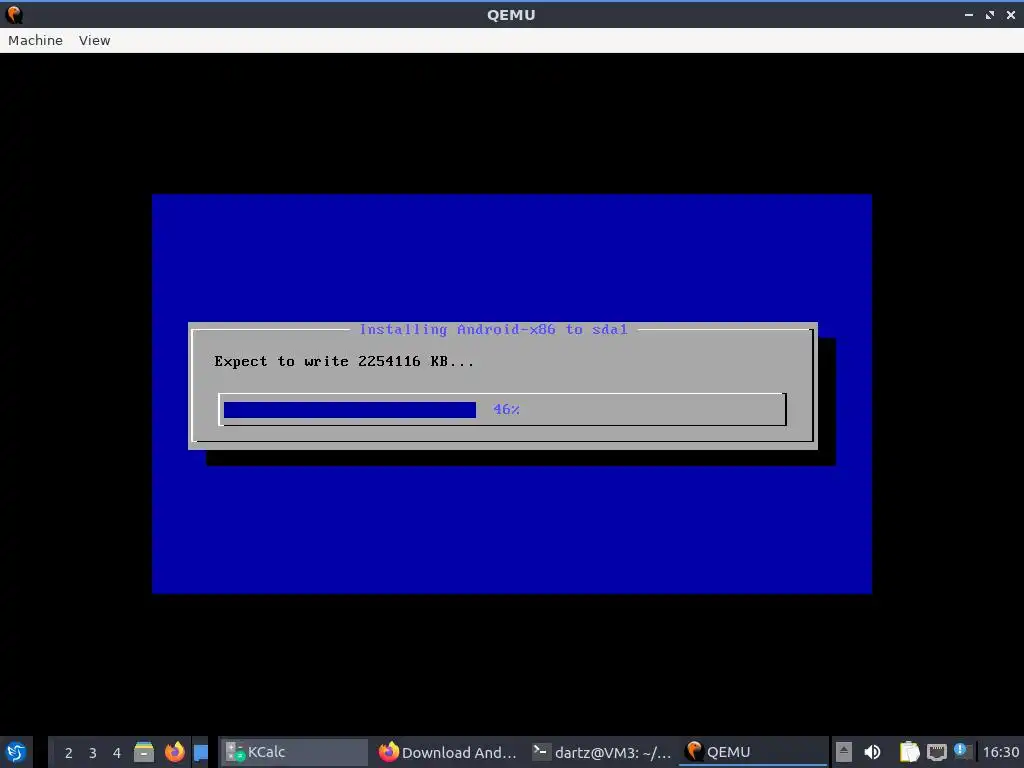Image resolution: width=1024 pixels, height=768 pixels.
Task: Switch to workspace 2
Action: pyautogui.click(x=69, y=753)
